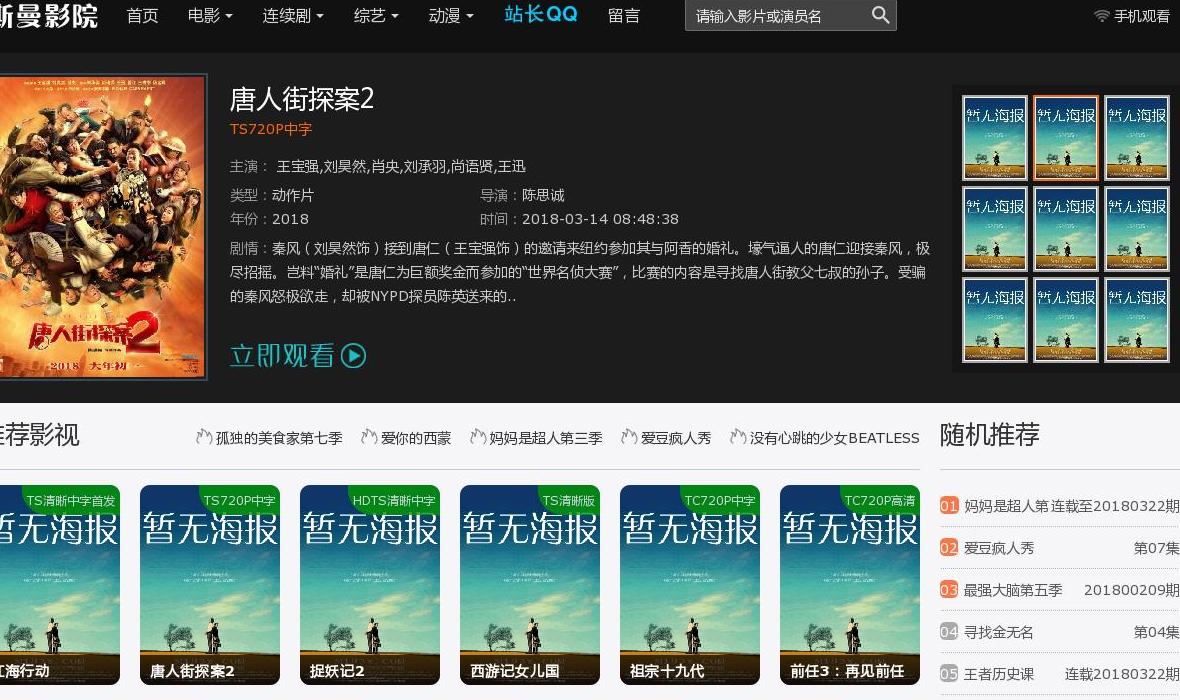Click flame icon before 孤独的美食家第七季

point(204,437)
